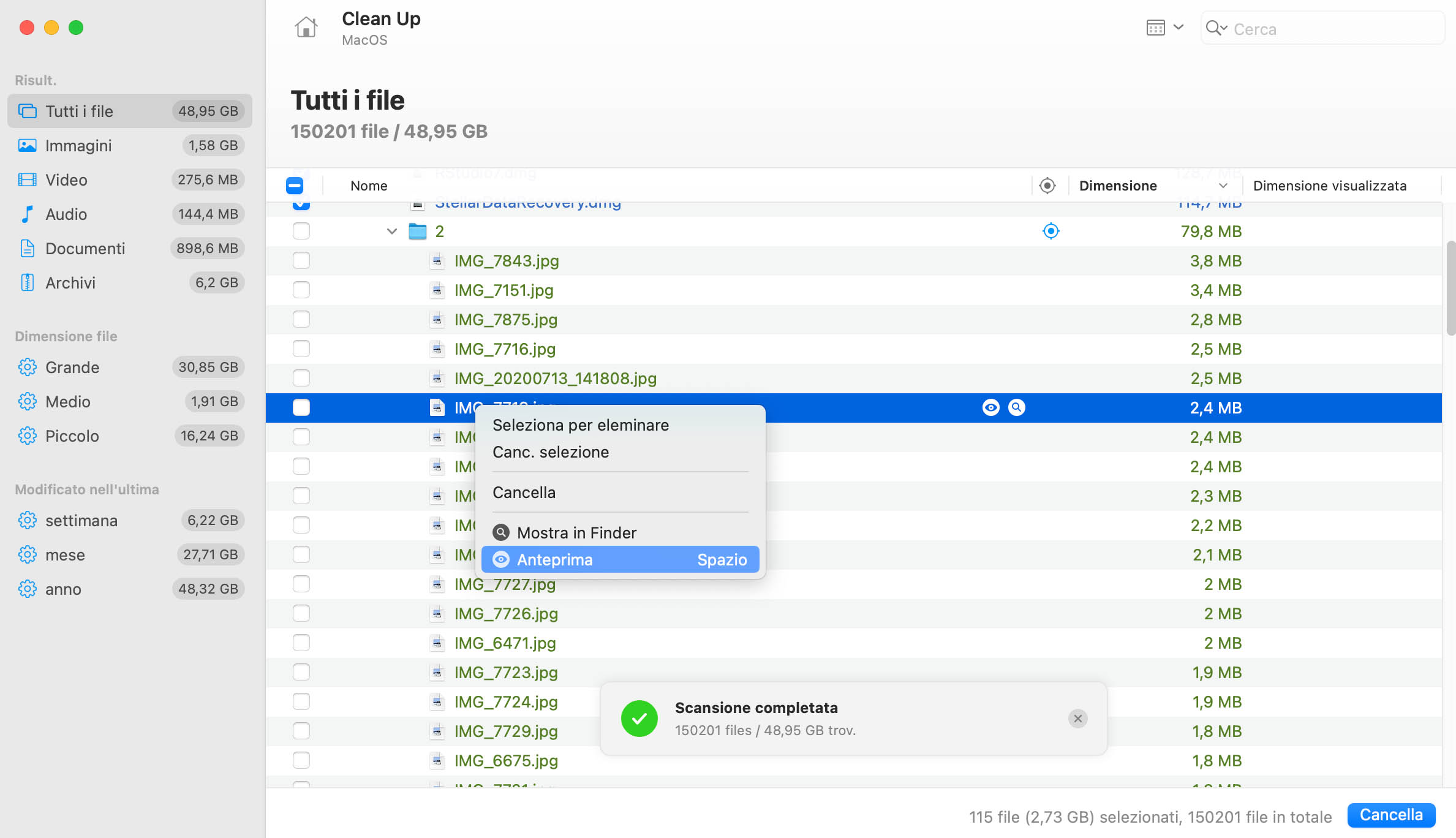The width and height of the screenshot is (1456, 838).
Task: Click the 48,95 GB badge in sidebar
Action: 208,111
